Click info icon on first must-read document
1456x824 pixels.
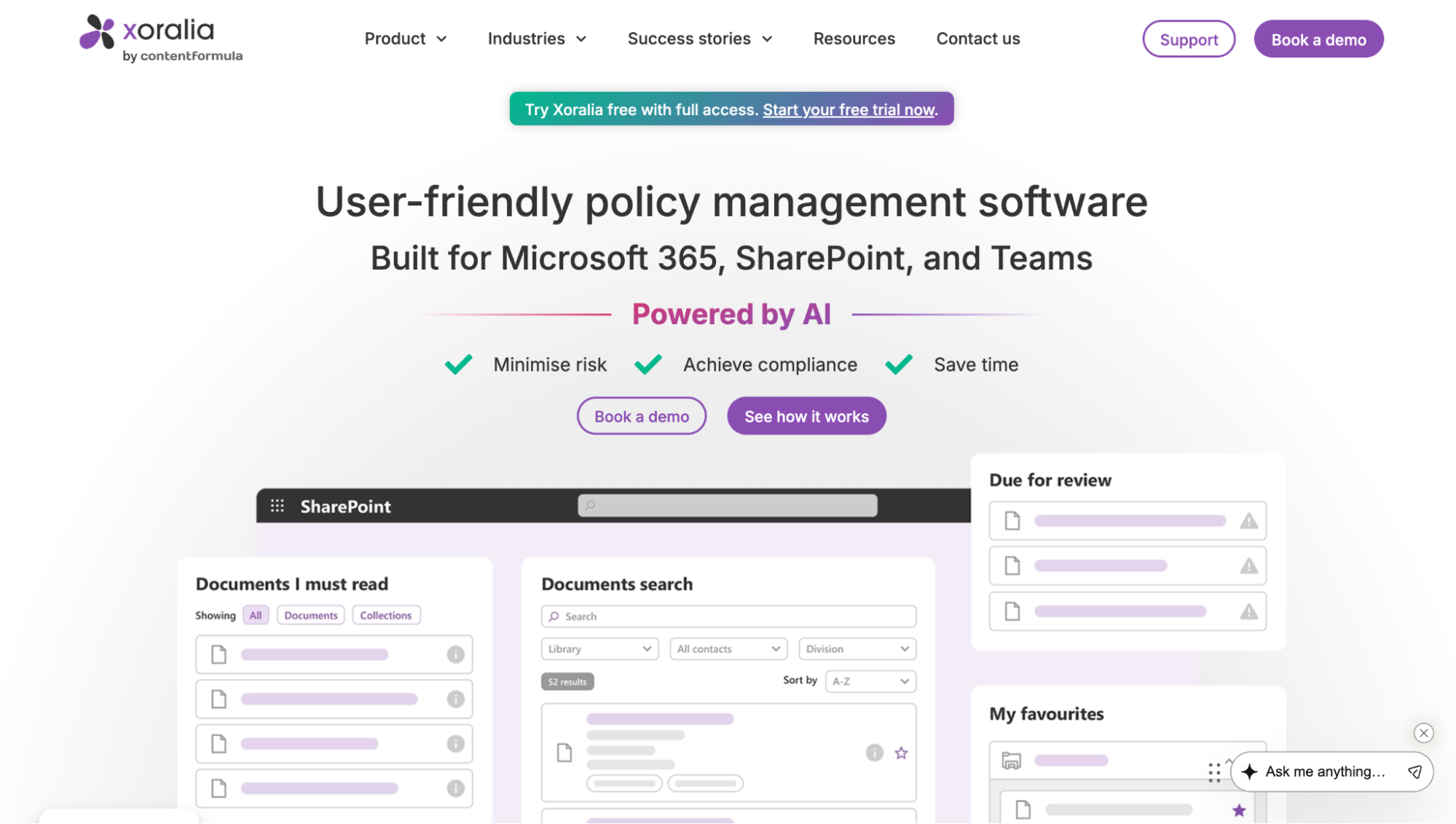[x=455, y=654]
